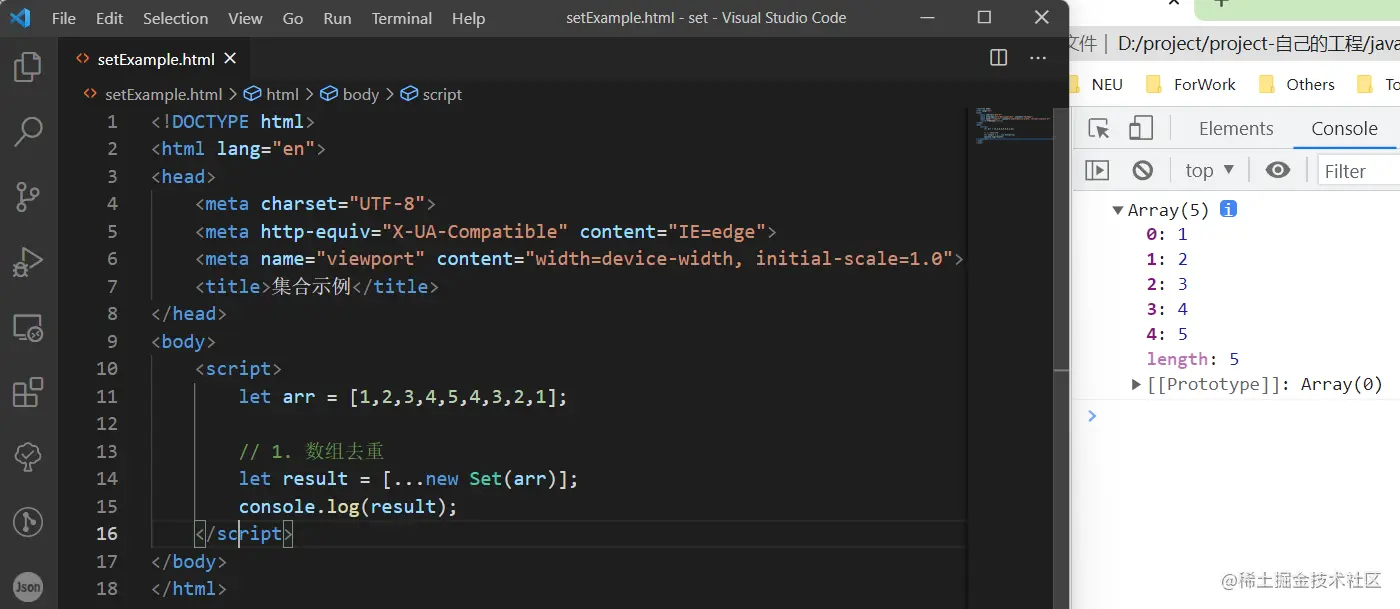The width and height of the screenshot is (1400, 609).
Task: Open the Go menu
Action: [x=293, y=18]
